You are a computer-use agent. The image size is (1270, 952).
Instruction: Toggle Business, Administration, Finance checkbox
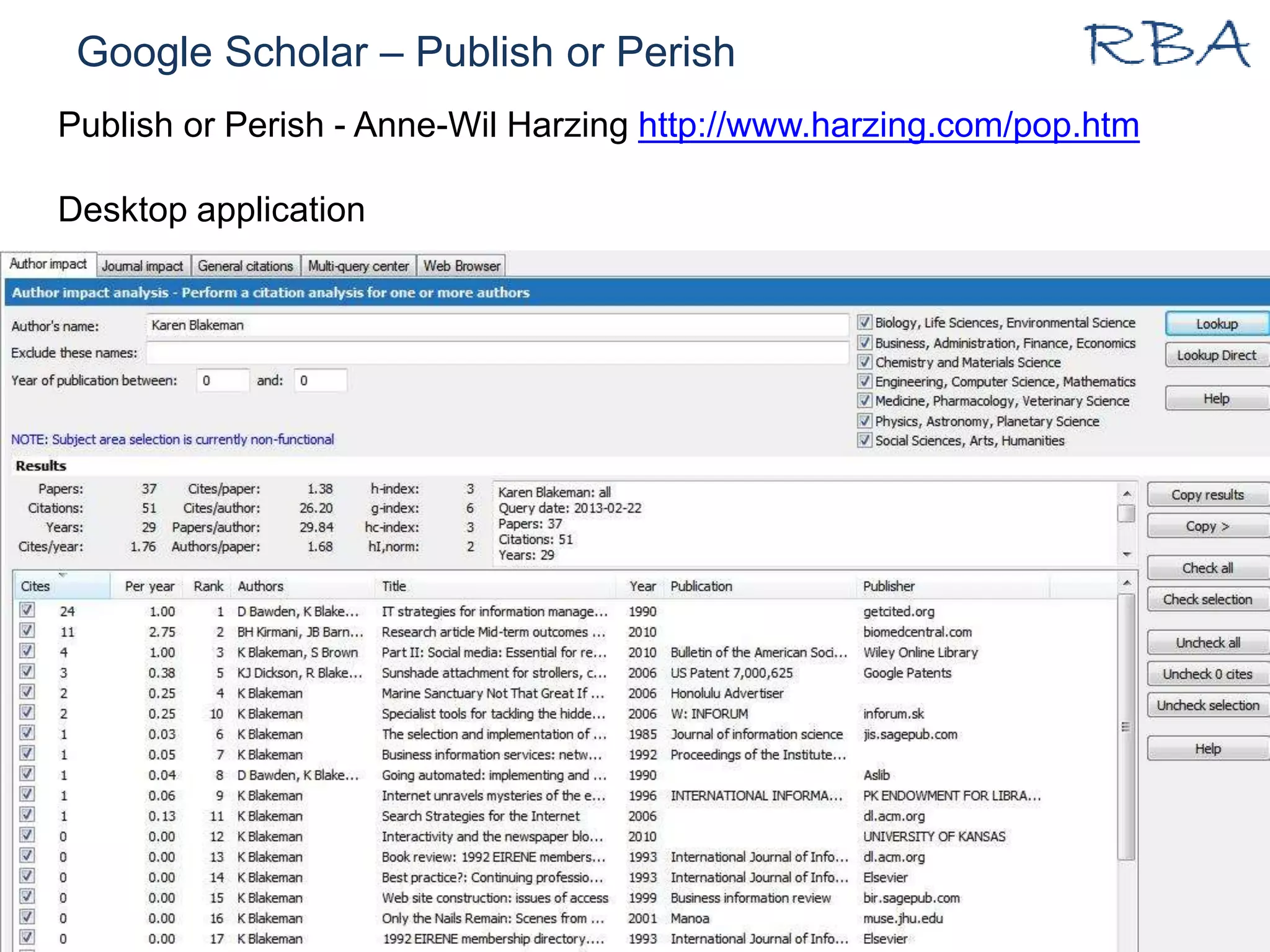pos(864,342)
